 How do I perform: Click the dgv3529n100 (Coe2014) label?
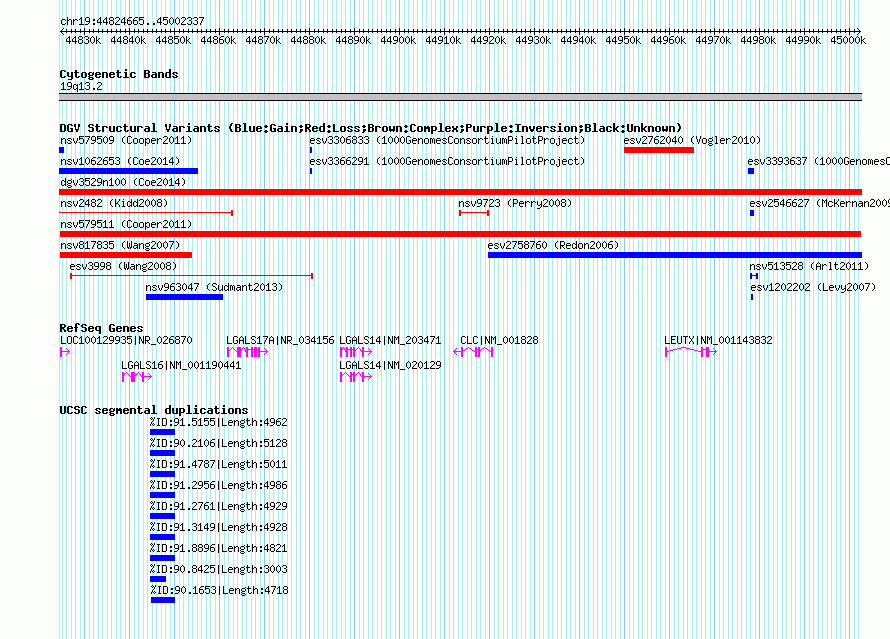tap(123, 182)
